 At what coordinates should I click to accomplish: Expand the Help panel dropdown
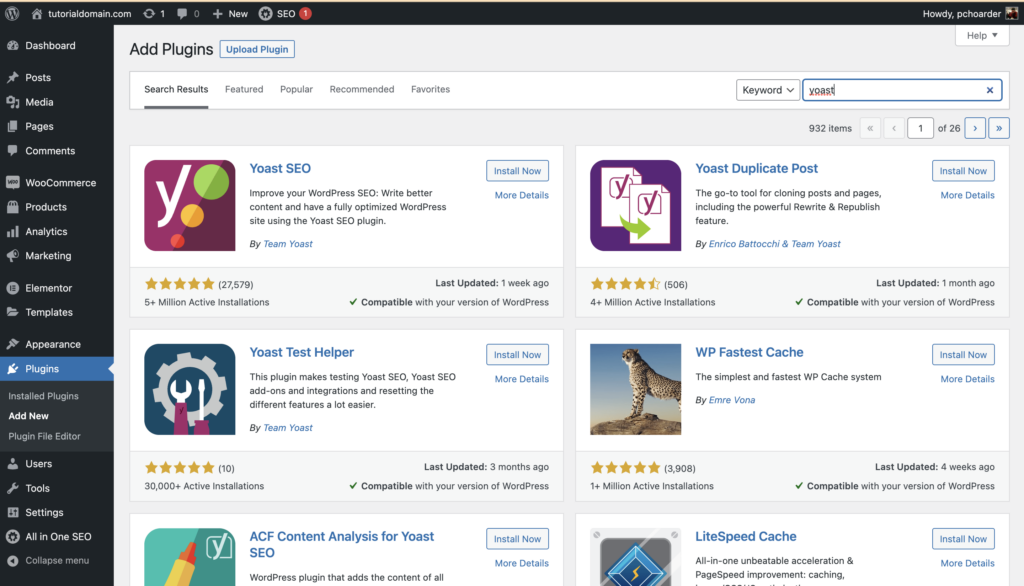[982, 35]
